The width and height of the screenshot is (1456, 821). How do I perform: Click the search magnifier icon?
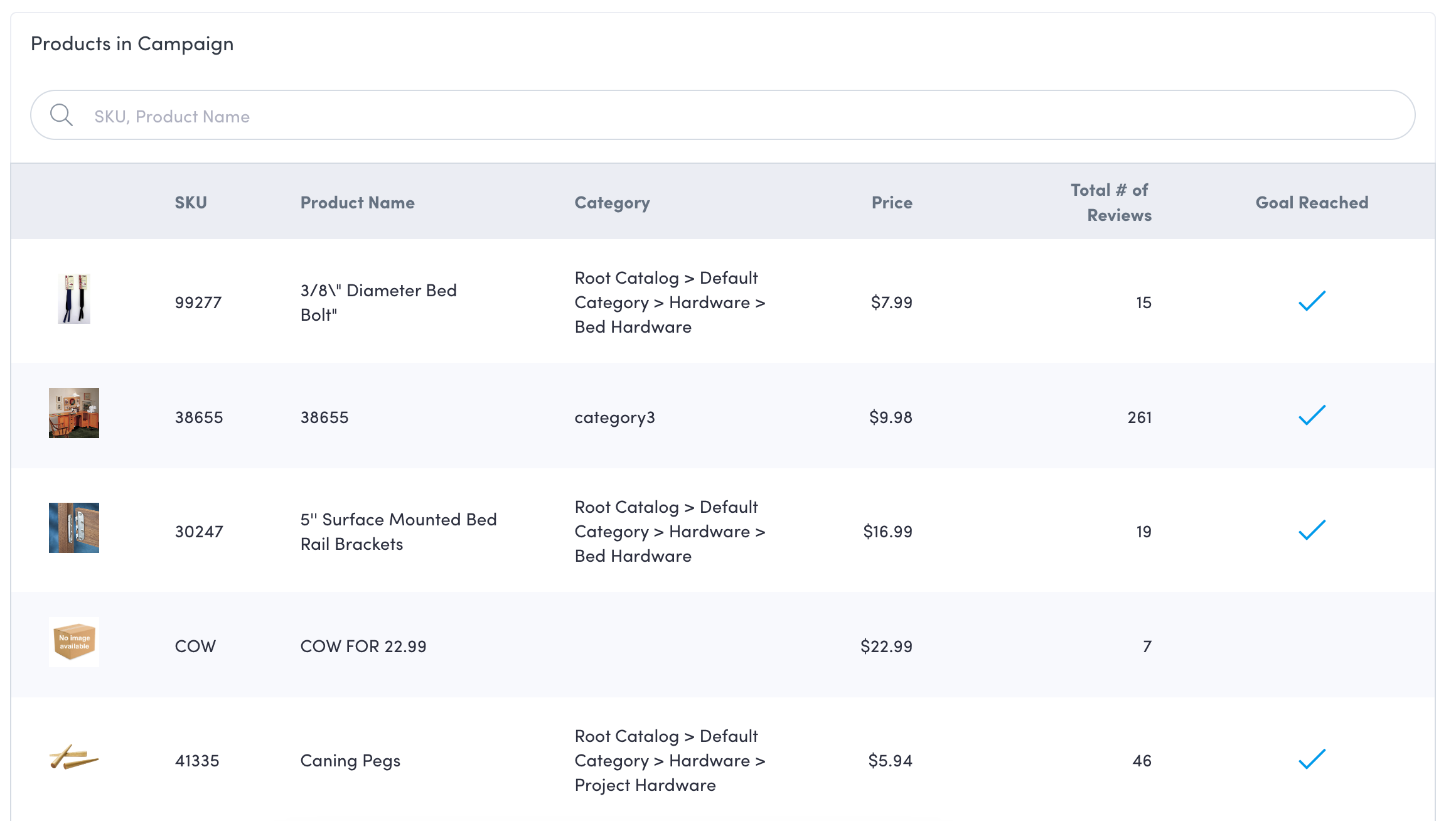(62, 115)
